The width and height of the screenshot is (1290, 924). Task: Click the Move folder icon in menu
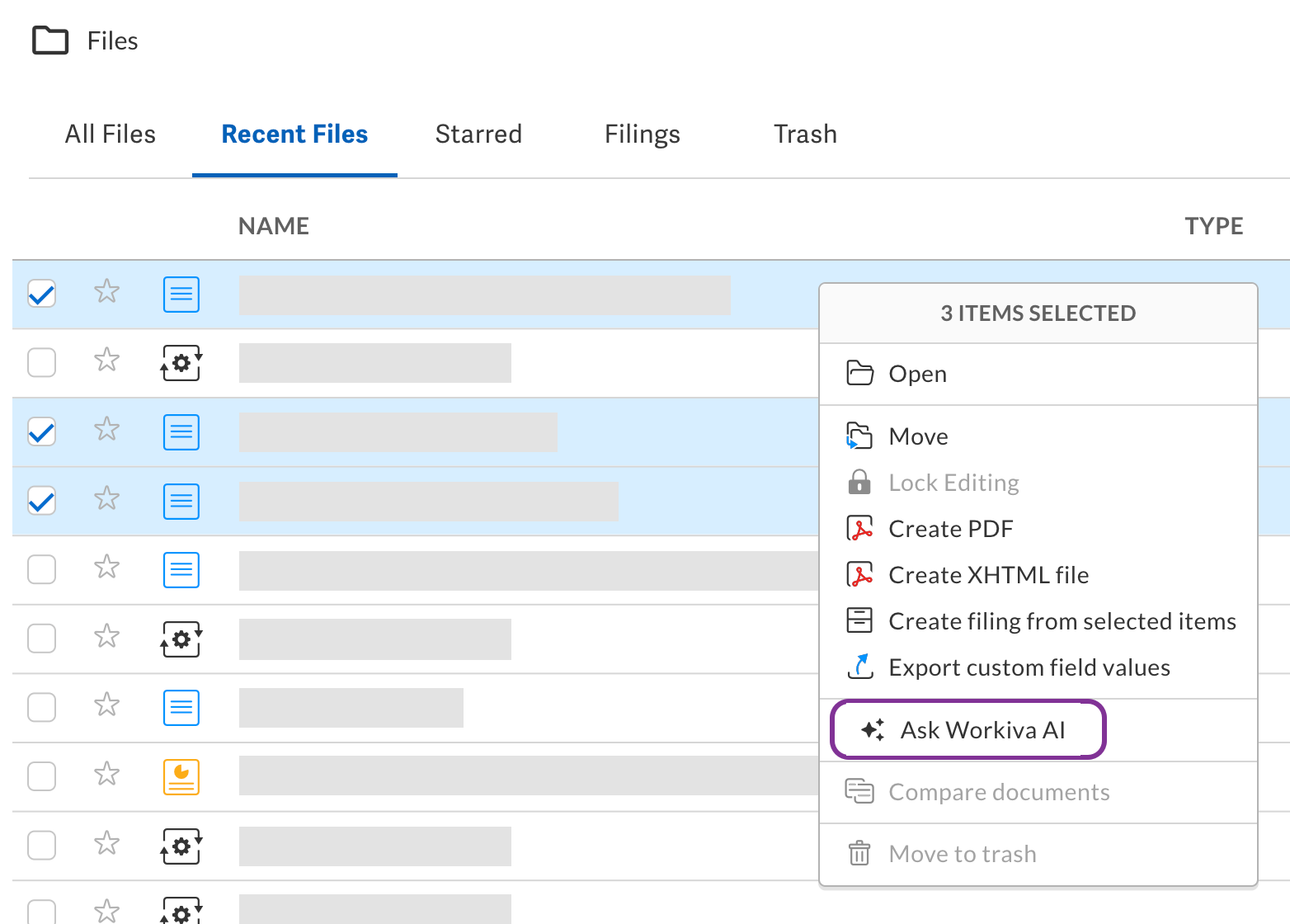pos(859,436)
